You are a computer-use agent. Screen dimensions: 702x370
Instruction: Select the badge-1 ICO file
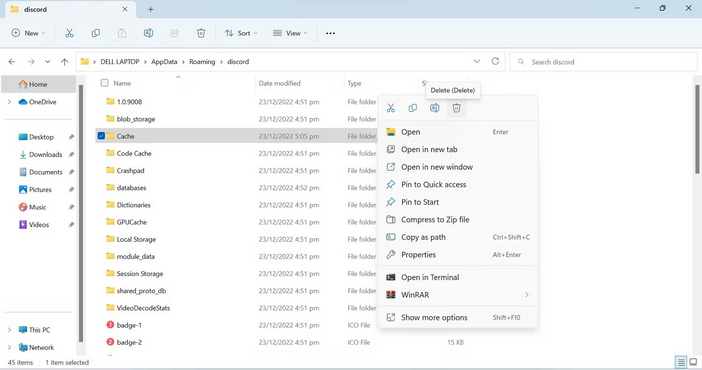tap(129, 325)
